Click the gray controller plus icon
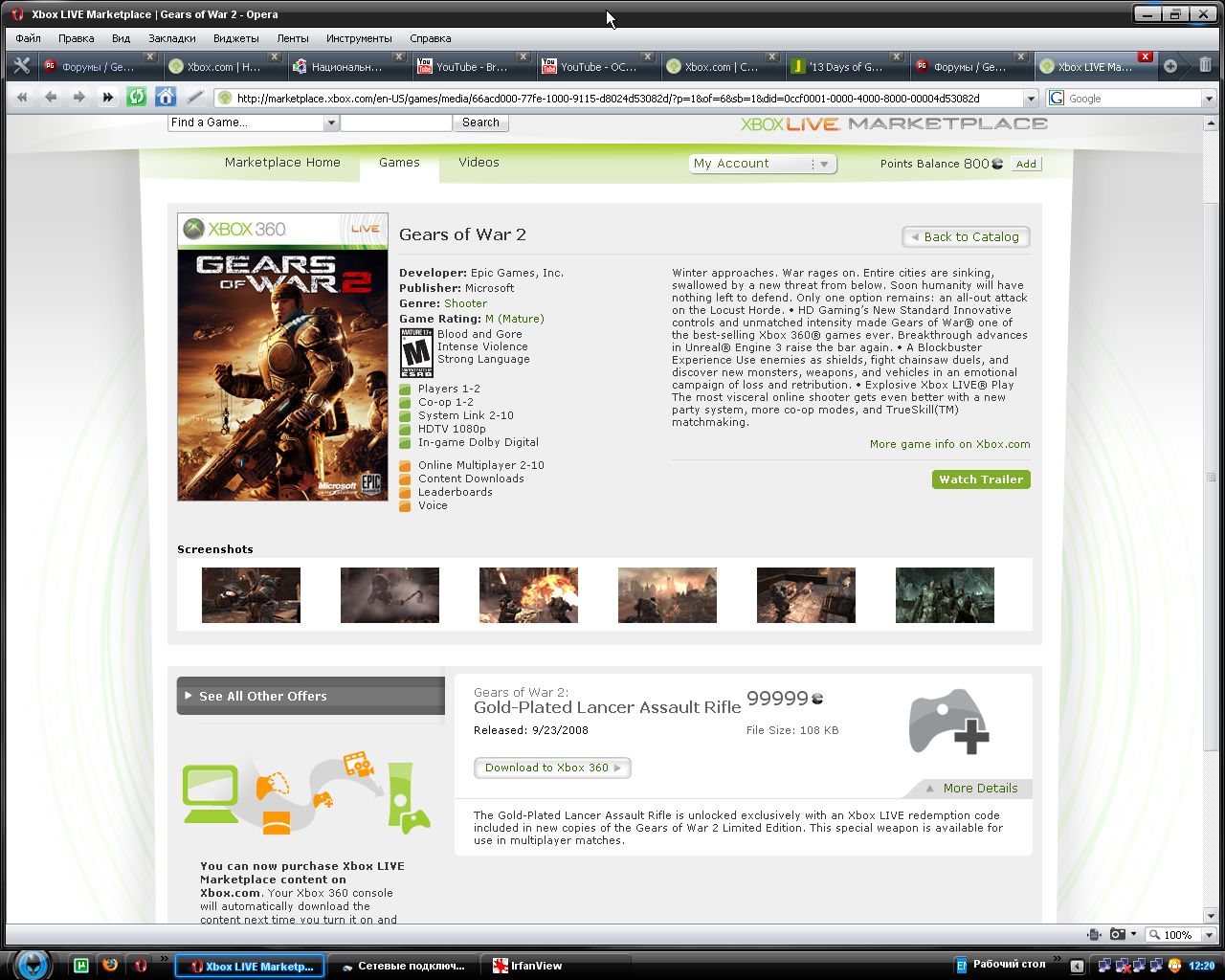 coord(947,721)
